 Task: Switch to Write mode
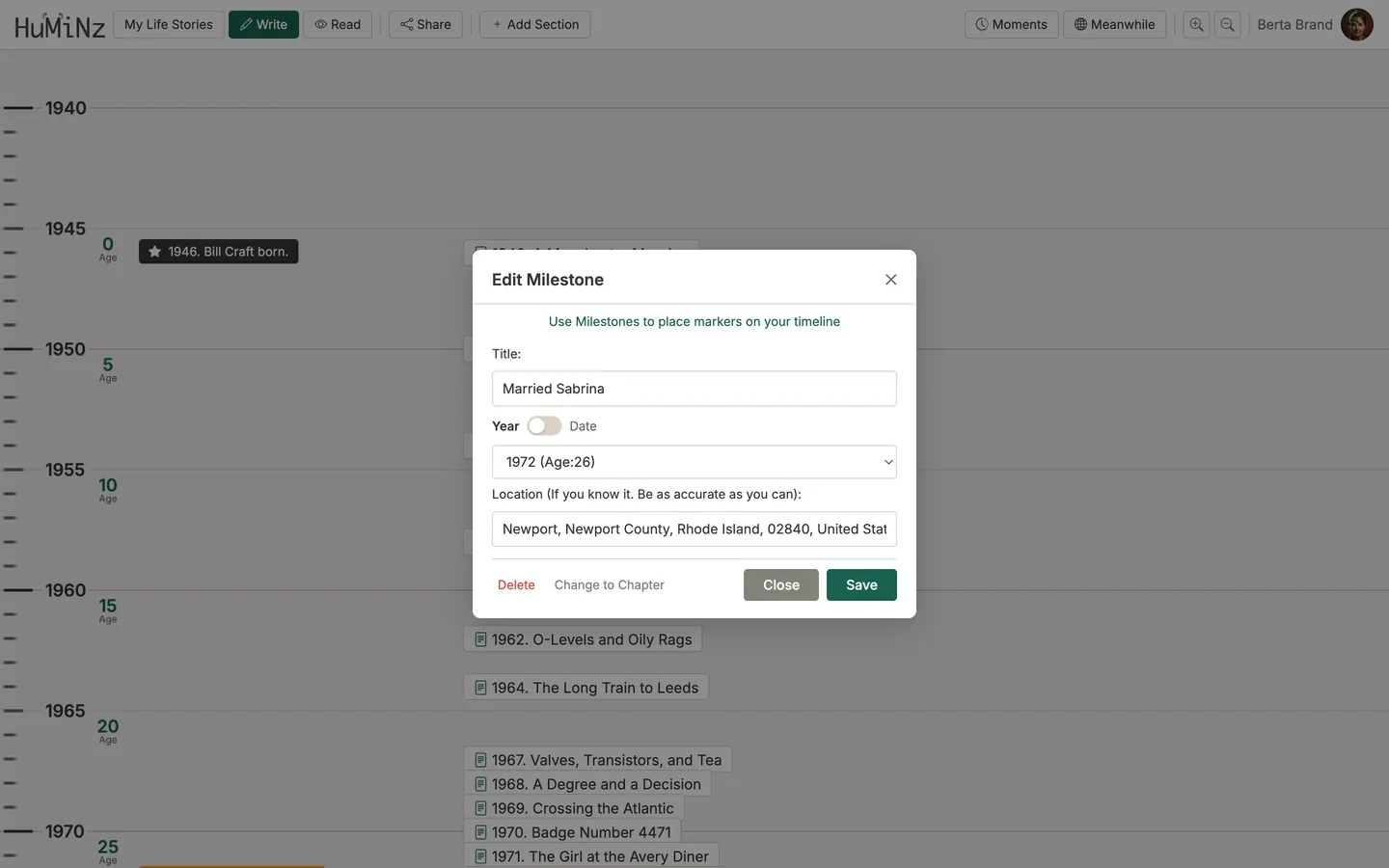[263, 24]
